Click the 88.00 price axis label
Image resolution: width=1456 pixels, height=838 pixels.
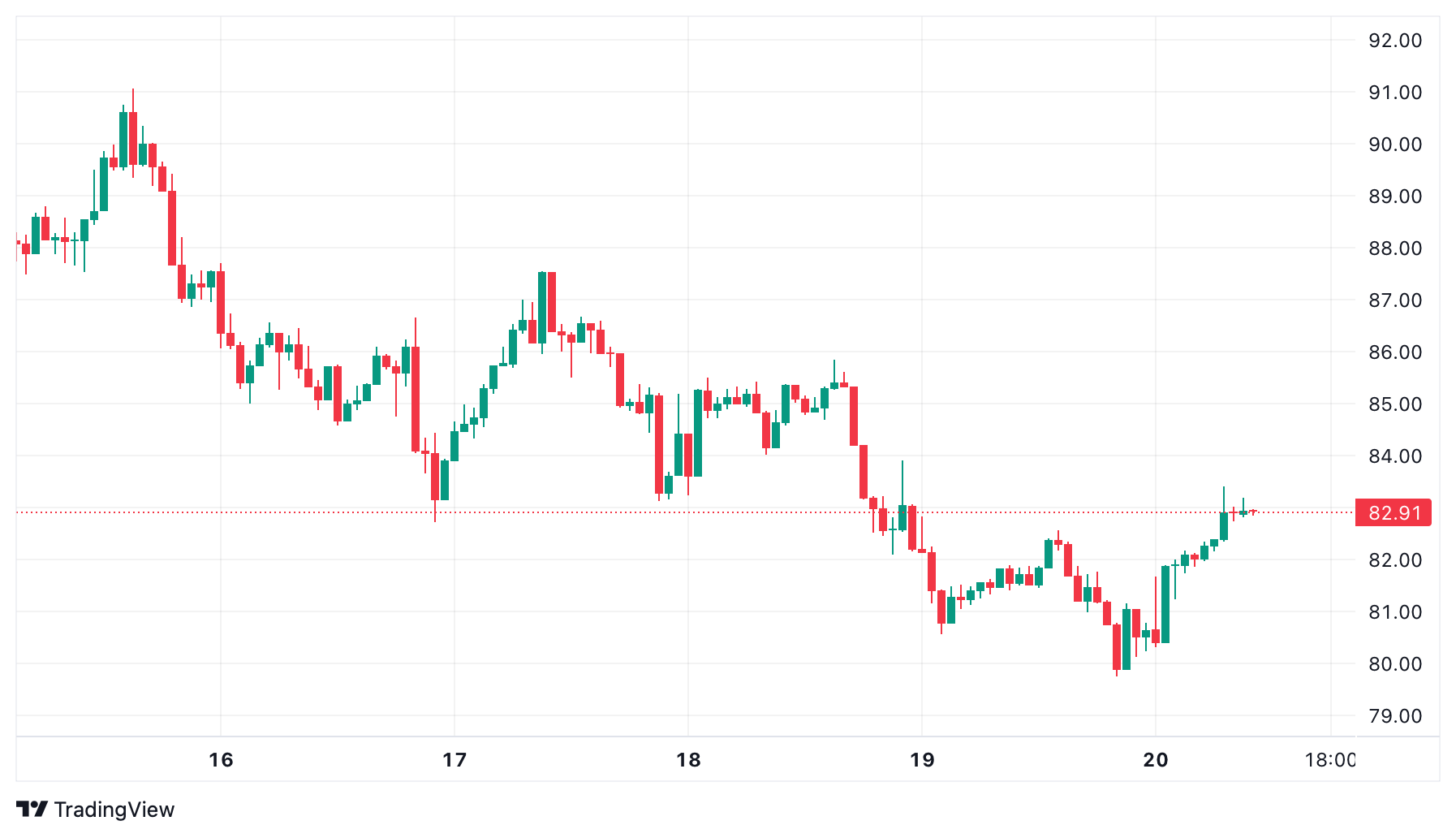point(1395,248)
